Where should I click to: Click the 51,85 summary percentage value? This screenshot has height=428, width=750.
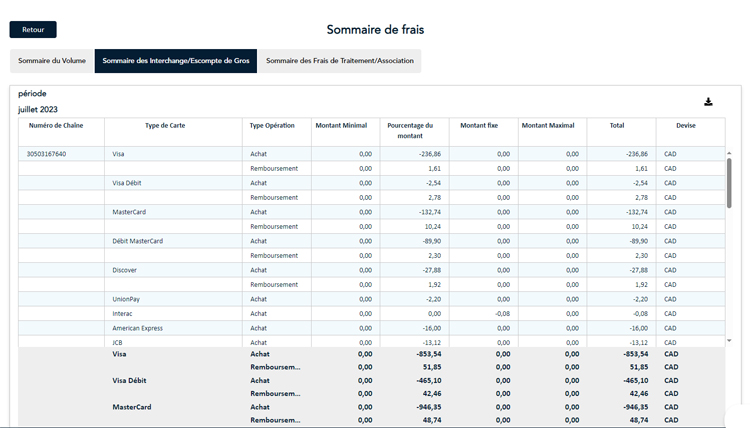(432, 367)
